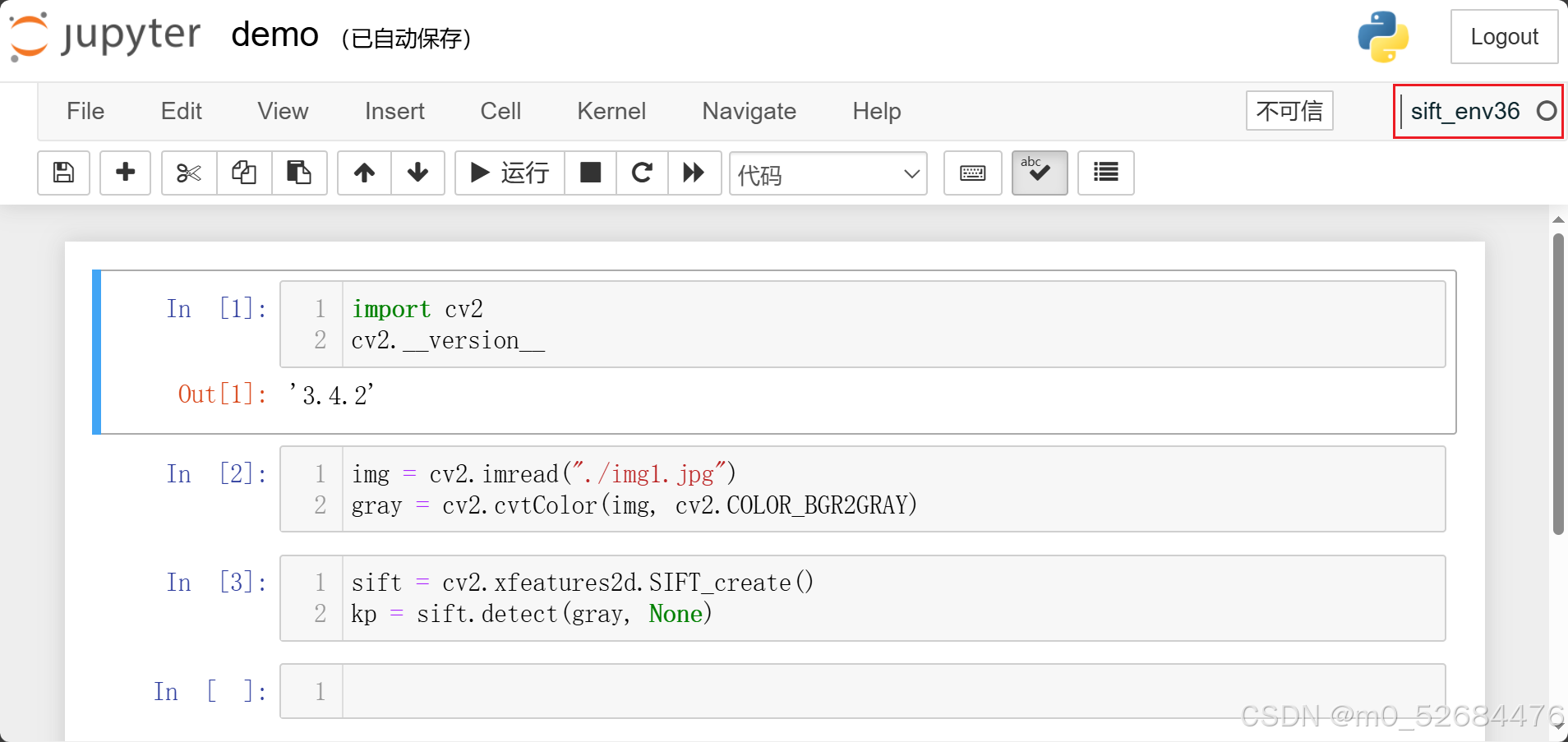Restart kernel and run all cells icon
1568x742 pixels.
[694, 173]
